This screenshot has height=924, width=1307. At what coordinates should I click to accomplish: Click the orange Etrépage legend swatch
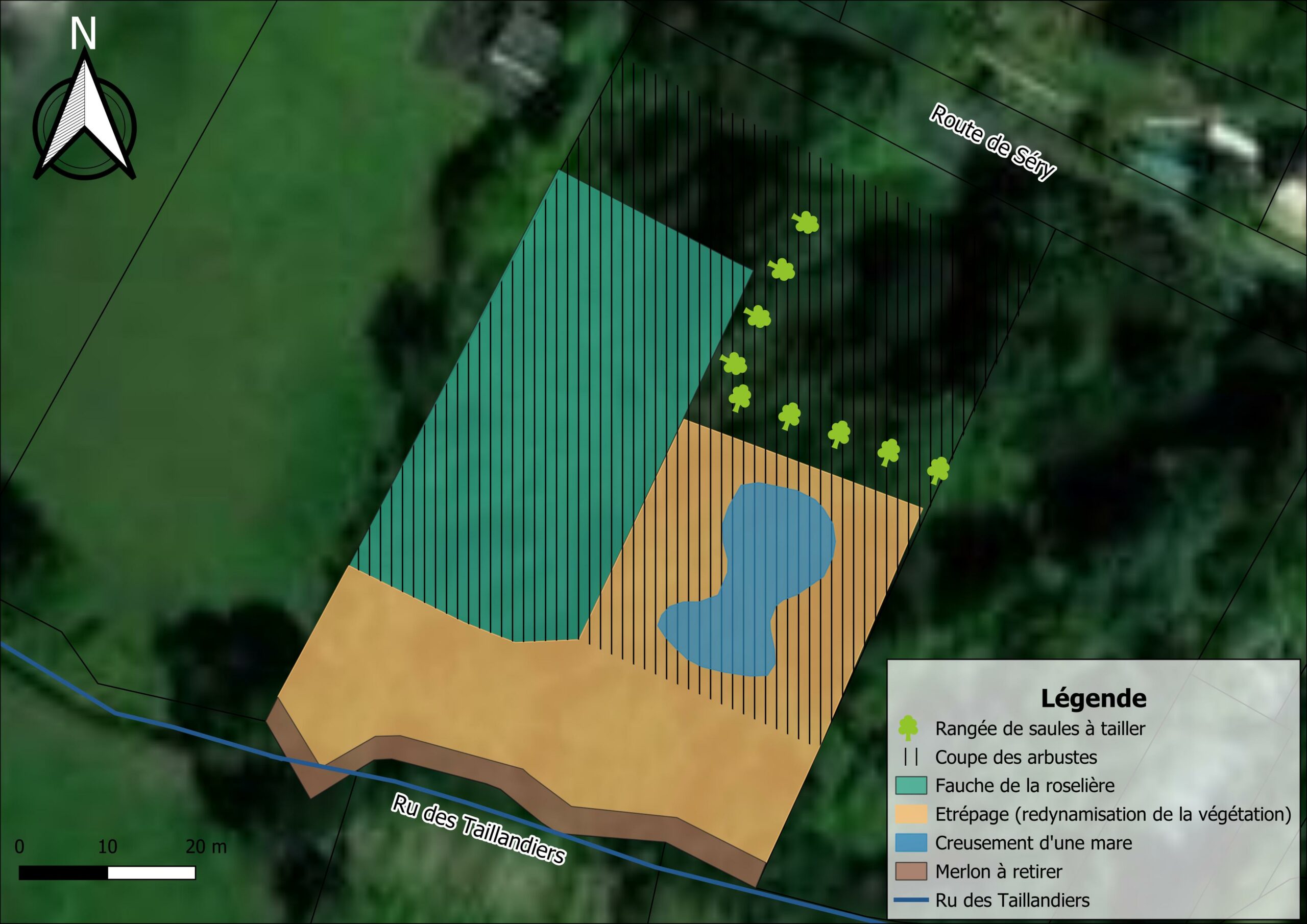[911, 814]
